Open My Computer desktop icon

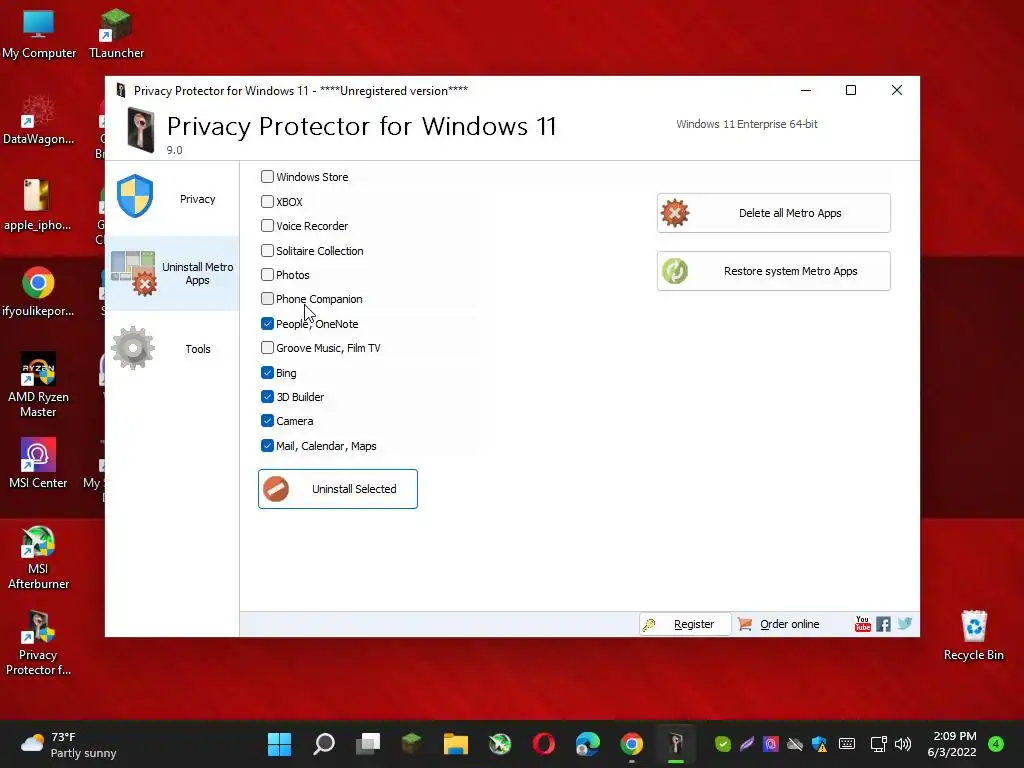coord(39,35)
